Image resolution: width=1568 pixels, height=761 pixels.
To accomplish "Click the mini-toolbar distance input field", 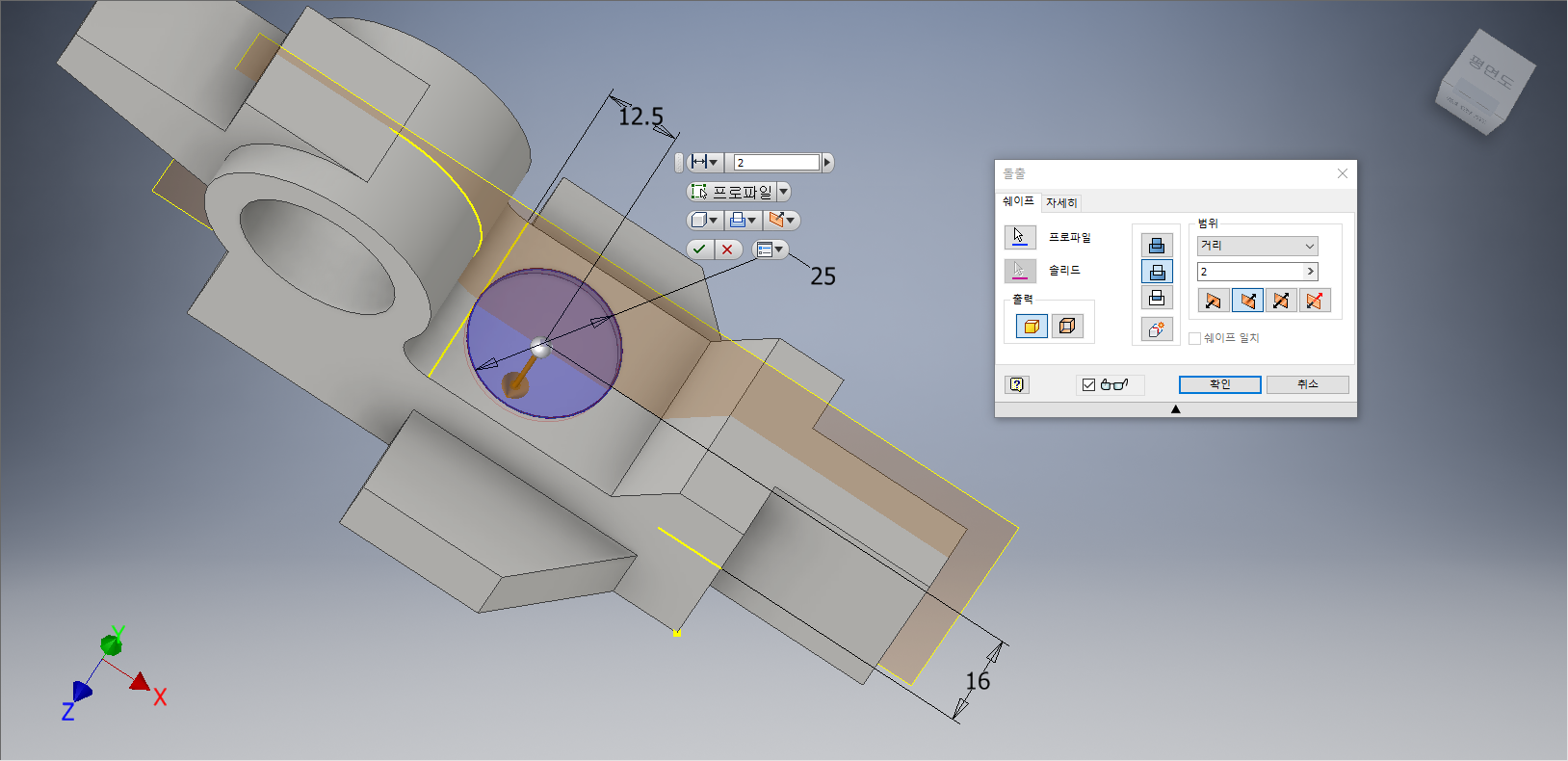I will (776, 163).
